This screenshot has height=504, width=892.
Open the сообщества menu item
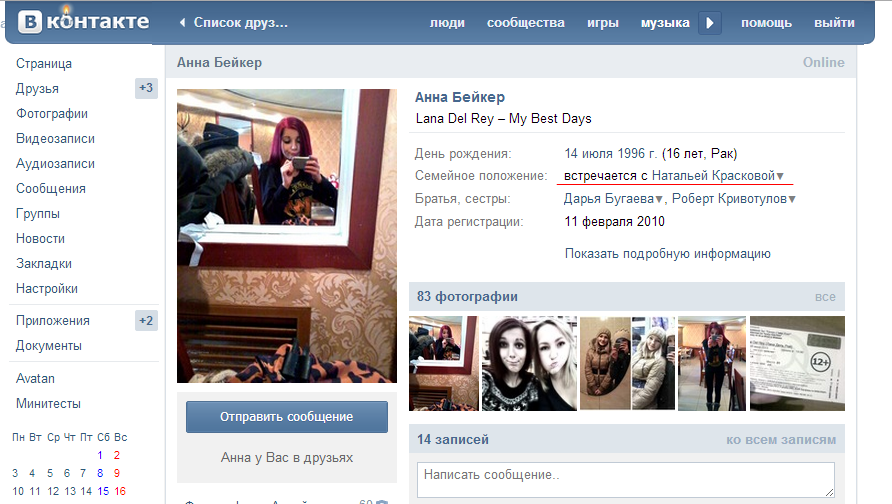point(526,23)
